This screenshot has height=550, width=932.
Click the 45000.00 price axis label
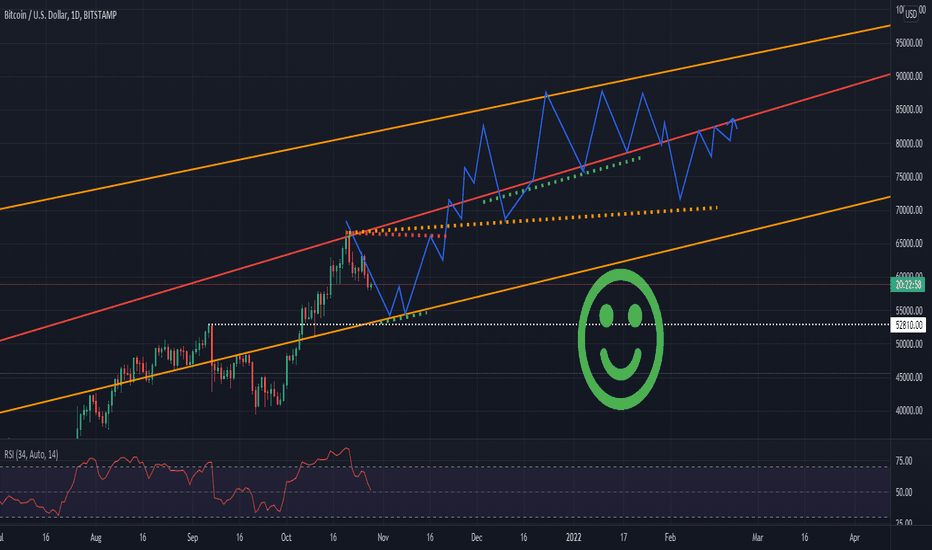(x=909, y=377)
